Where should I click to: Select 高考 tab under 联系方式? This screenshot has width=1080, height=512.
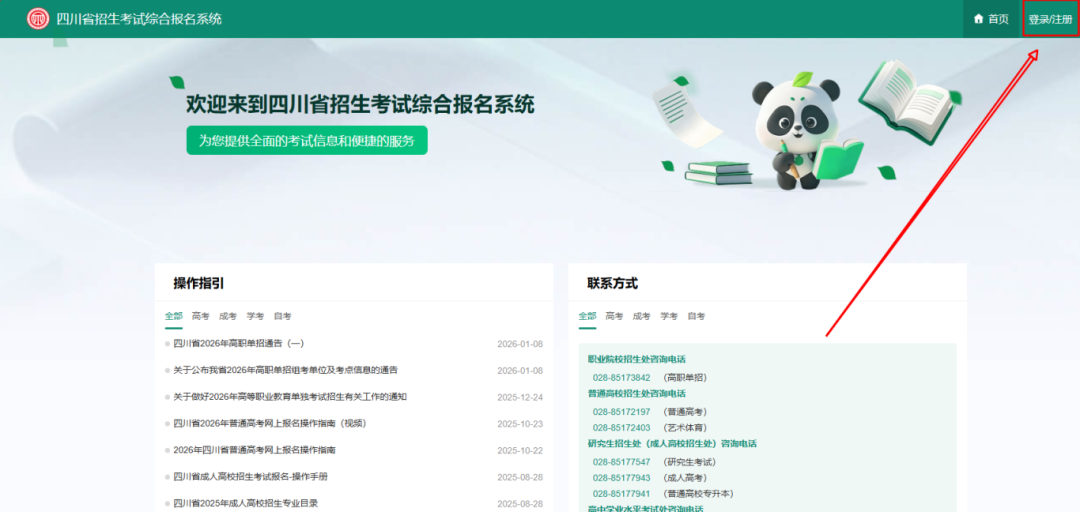(614, 316)
